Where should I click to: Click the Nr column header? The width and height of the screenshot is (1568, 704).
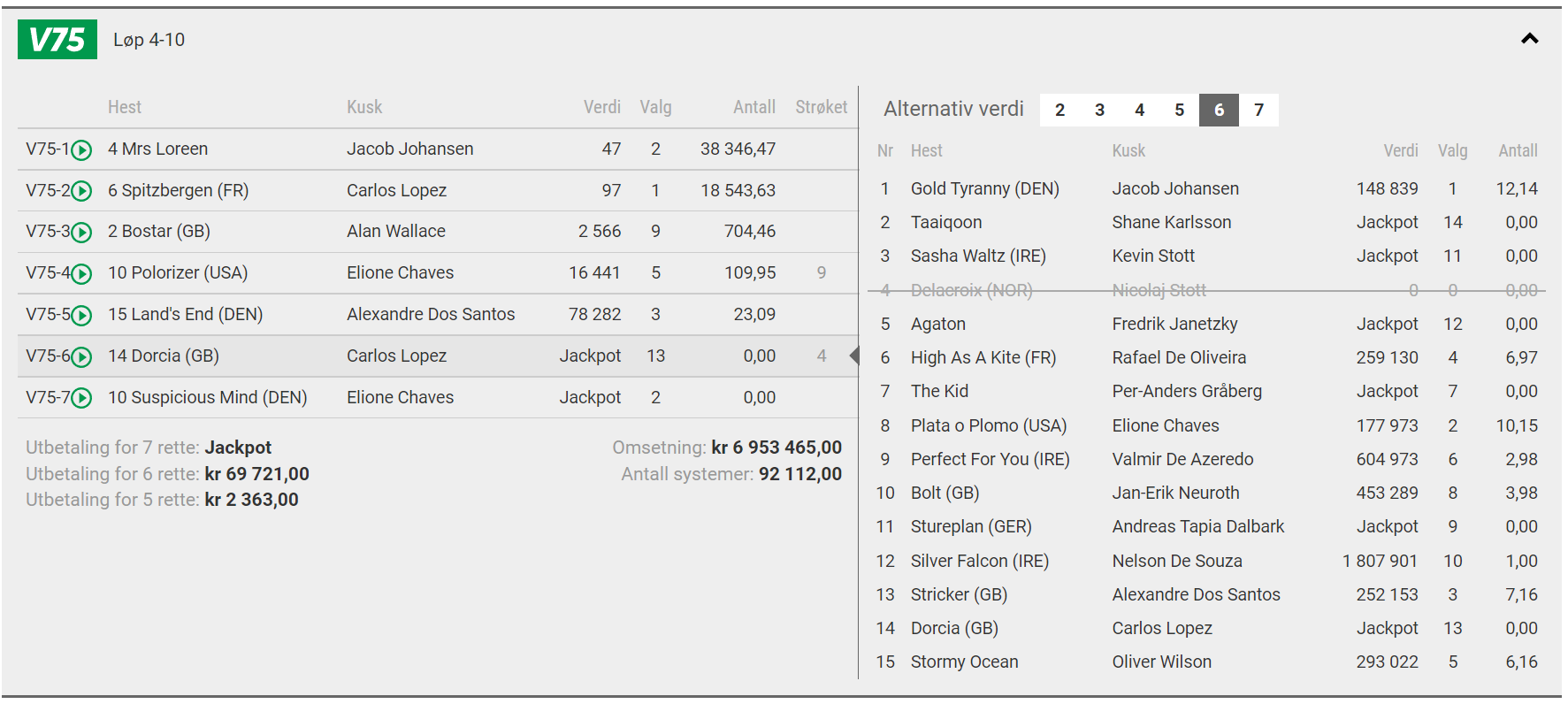885,151
